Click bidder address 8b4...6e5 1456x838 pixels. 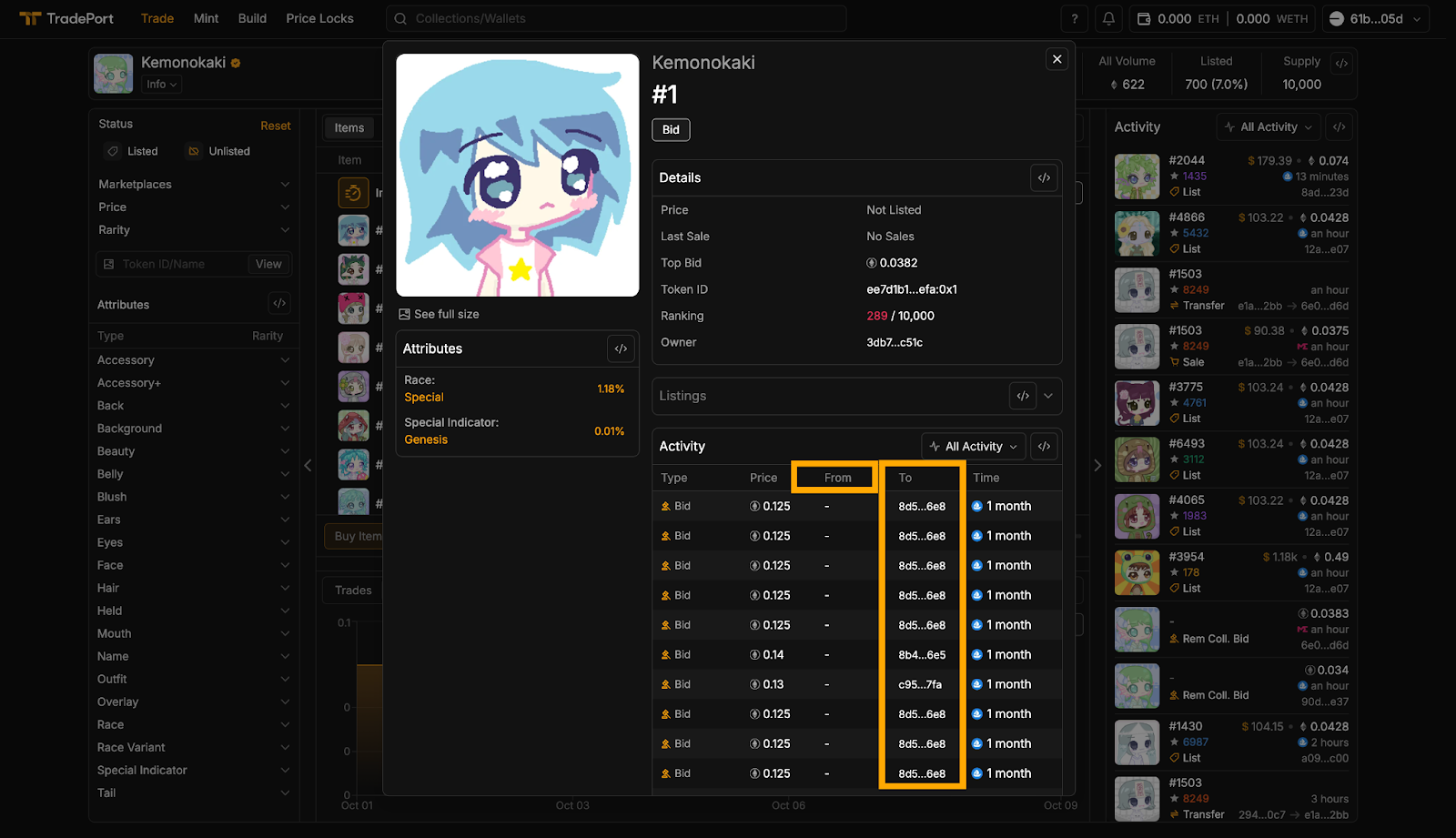pos(922,654)
